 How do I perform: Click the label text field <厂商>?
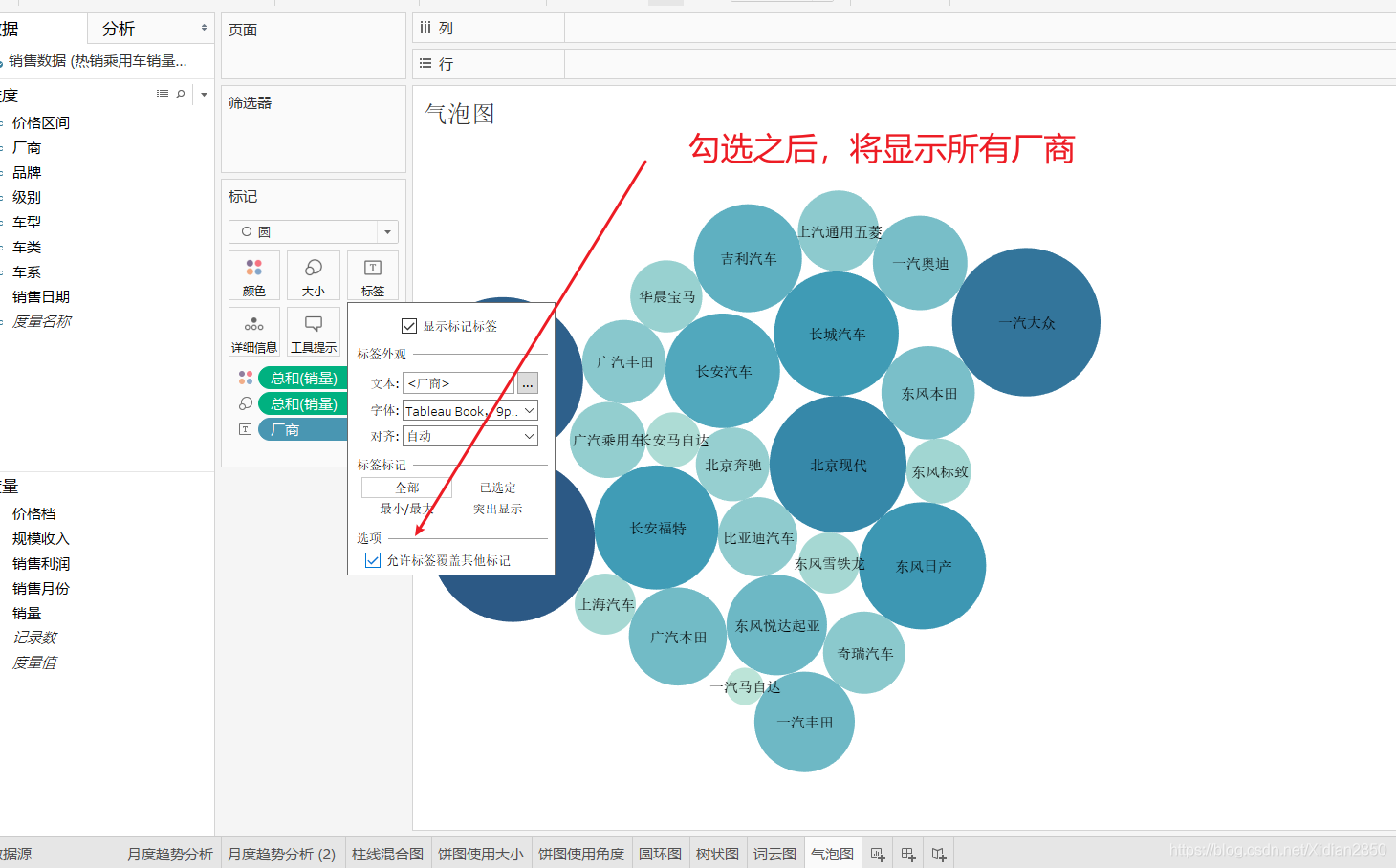click(459, 383)
